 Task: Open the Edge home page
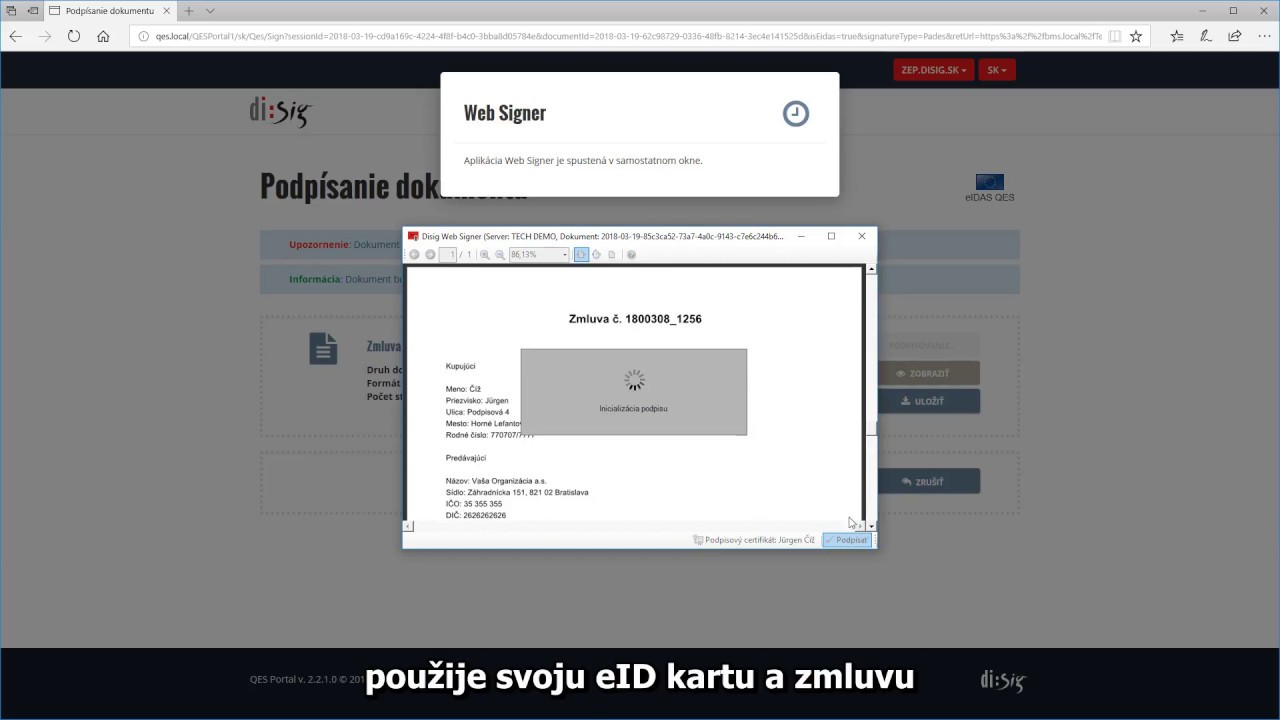click(103, 36)
